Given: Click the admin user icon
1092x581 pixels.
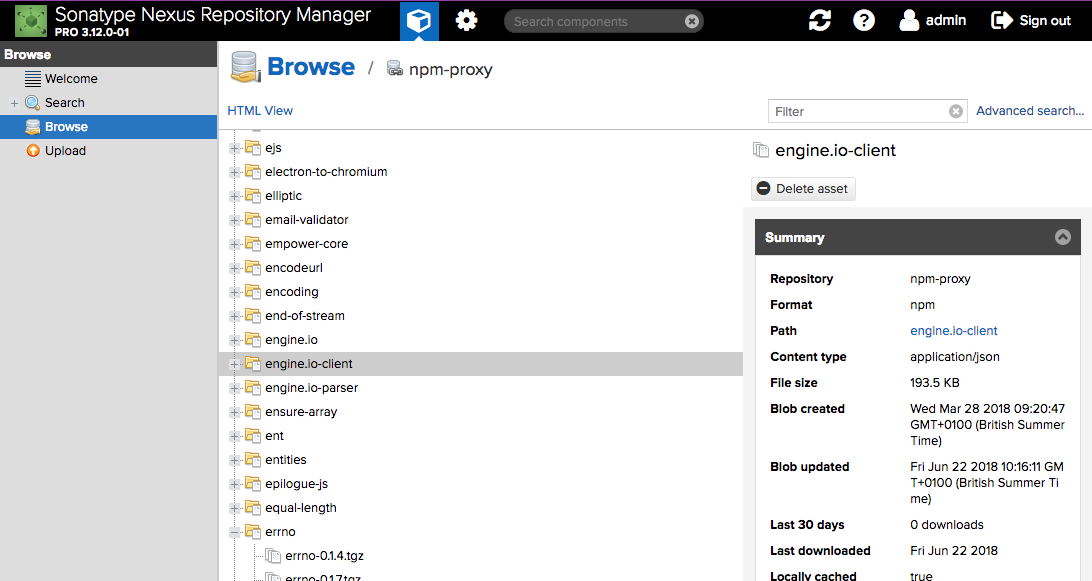Looking at the screenshot, I should (909, 20).
